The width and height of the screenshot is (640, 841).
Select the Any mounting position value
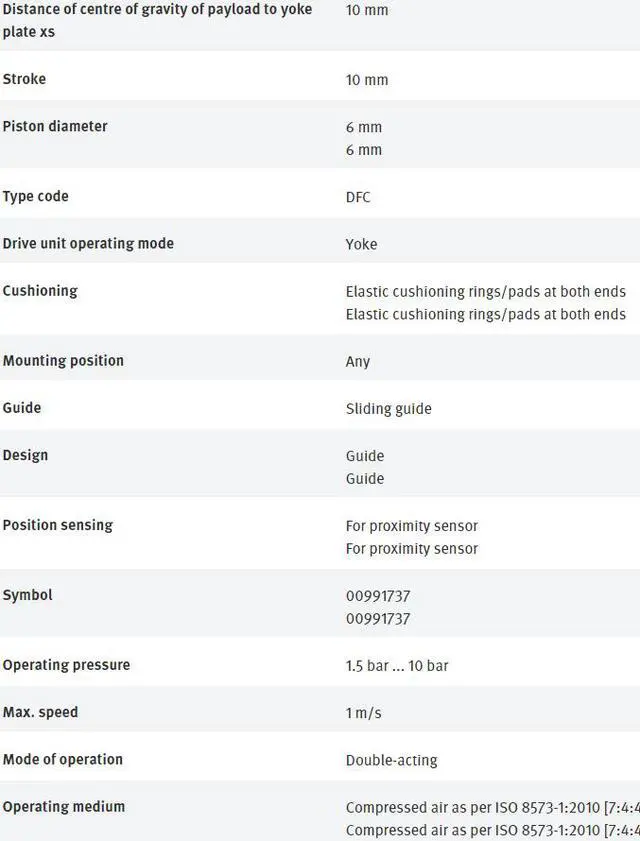click(358, 361)
